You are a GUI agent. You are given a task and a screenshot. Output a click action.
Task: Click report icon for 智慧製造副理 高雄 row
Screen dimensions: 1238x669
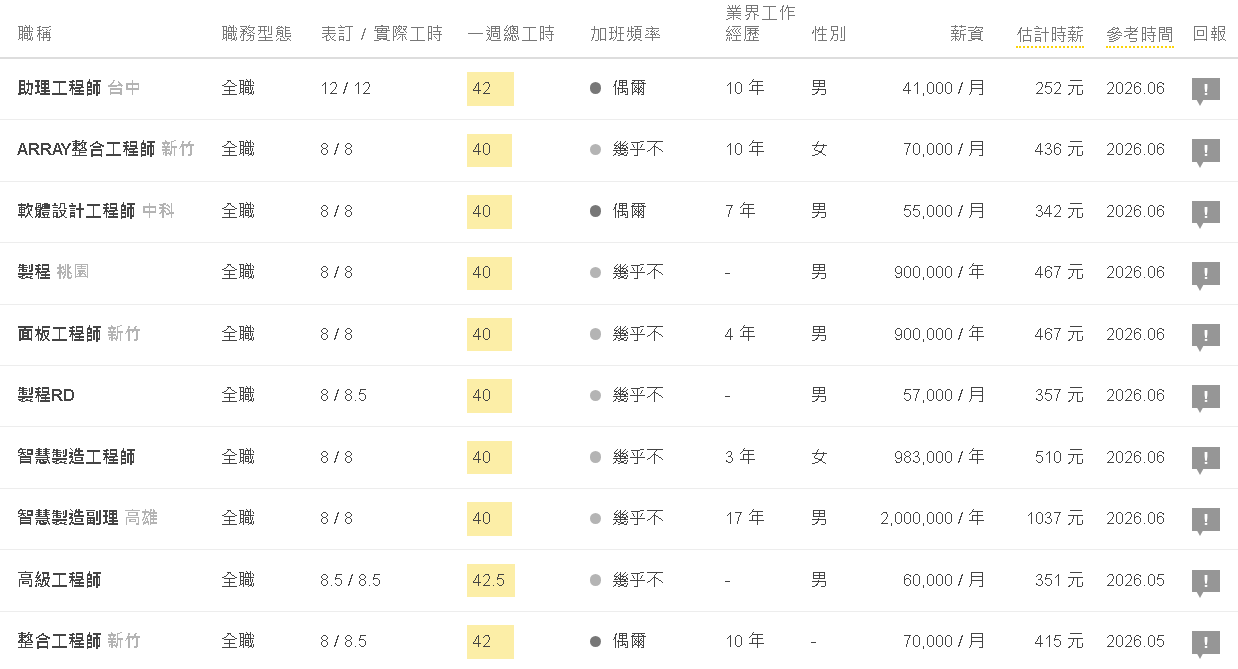(1206, 521)
